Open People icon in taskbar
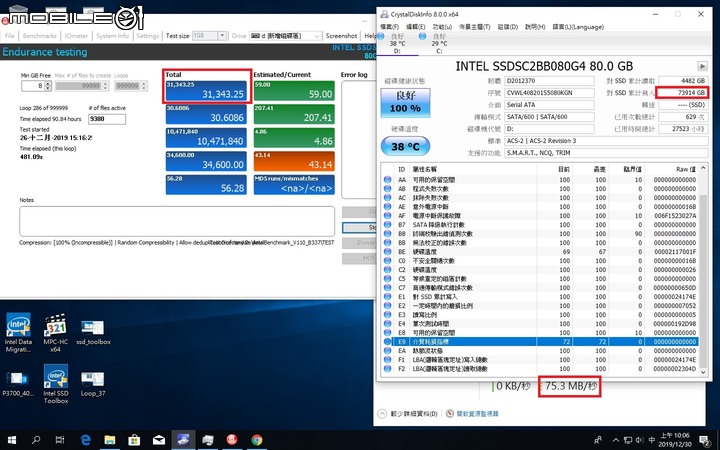The image size is (720, 450). point(598,440)
